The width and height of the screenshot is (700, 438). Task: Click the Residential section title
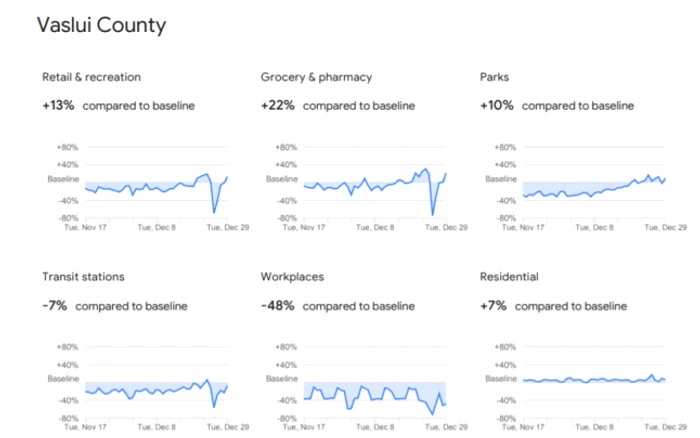509,277
